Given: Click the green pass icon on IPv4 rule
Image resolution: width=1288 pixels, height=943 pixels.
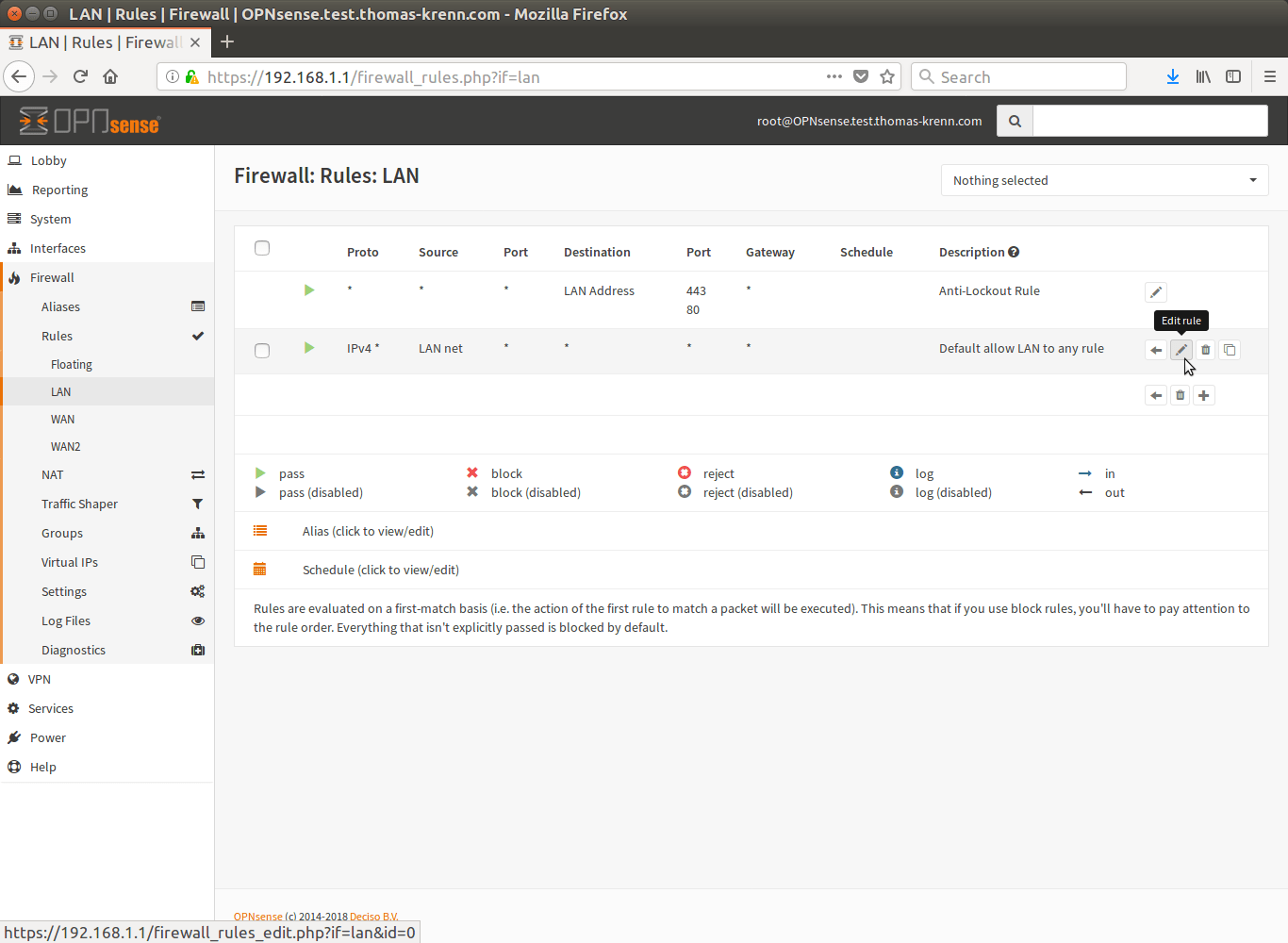Looking at the screenshot, I should 309,348.
